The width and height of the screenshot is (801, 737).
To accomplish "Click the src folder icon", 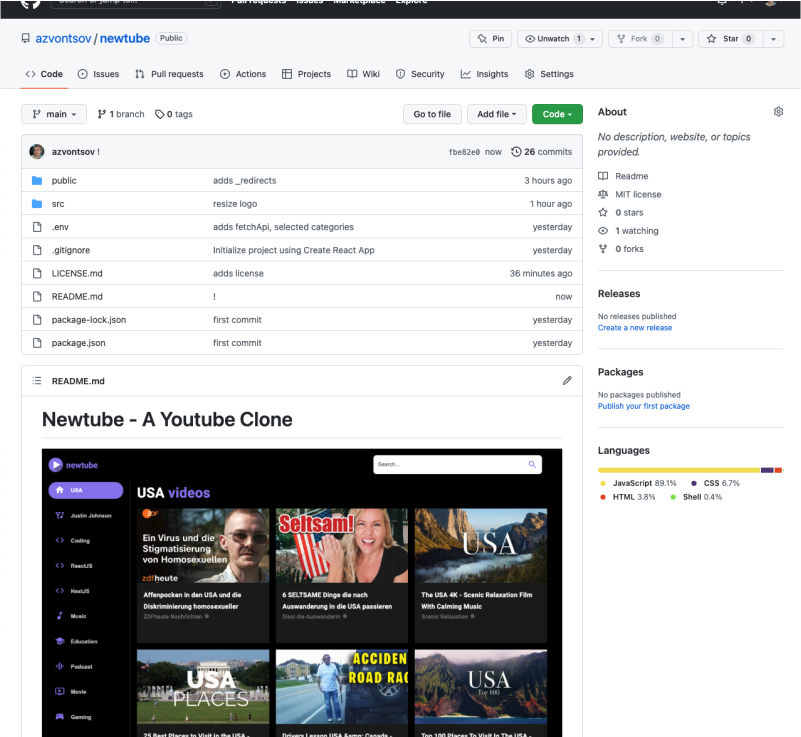I will (x=37, y=204).
